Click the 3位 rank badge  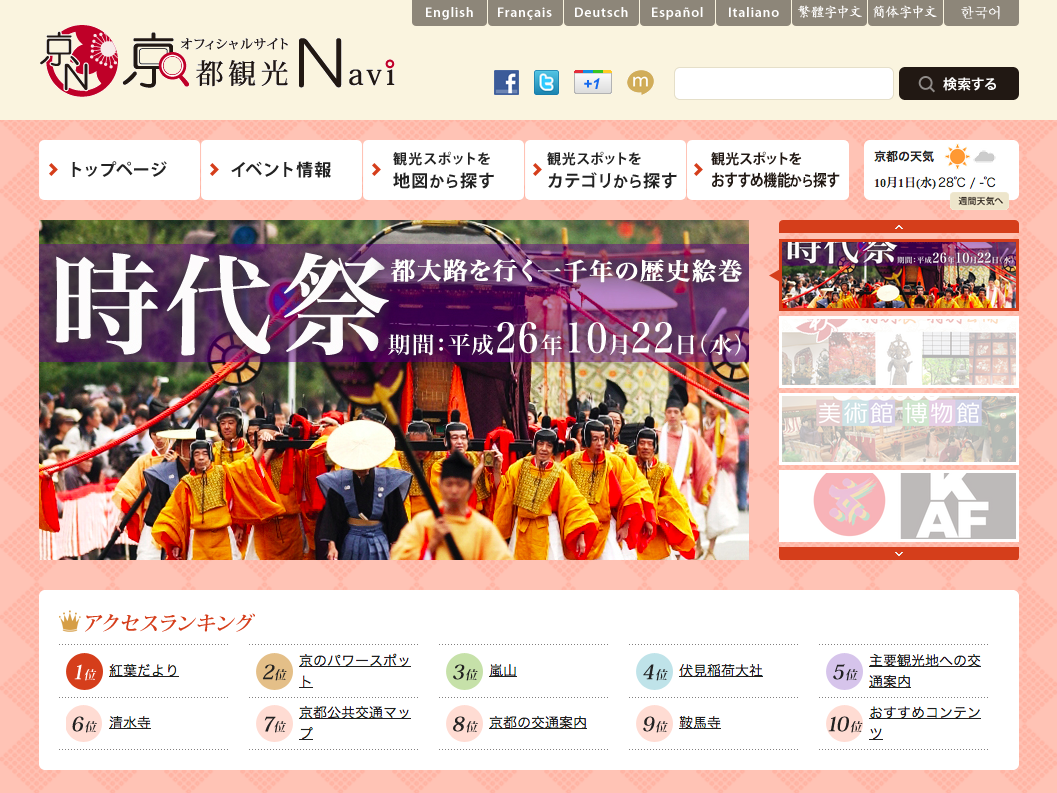(x=464, y=672)
